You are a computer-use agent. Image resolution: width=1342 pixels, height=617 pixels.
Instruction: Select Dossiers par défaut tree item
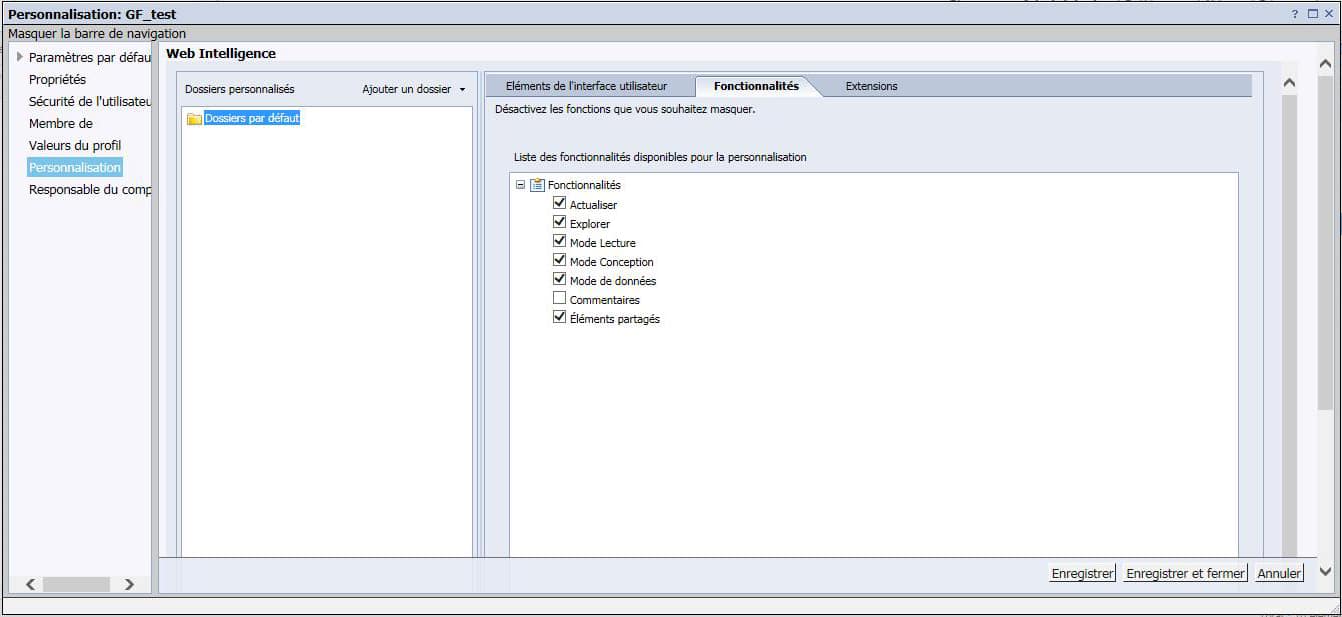(x=252, y=118)
